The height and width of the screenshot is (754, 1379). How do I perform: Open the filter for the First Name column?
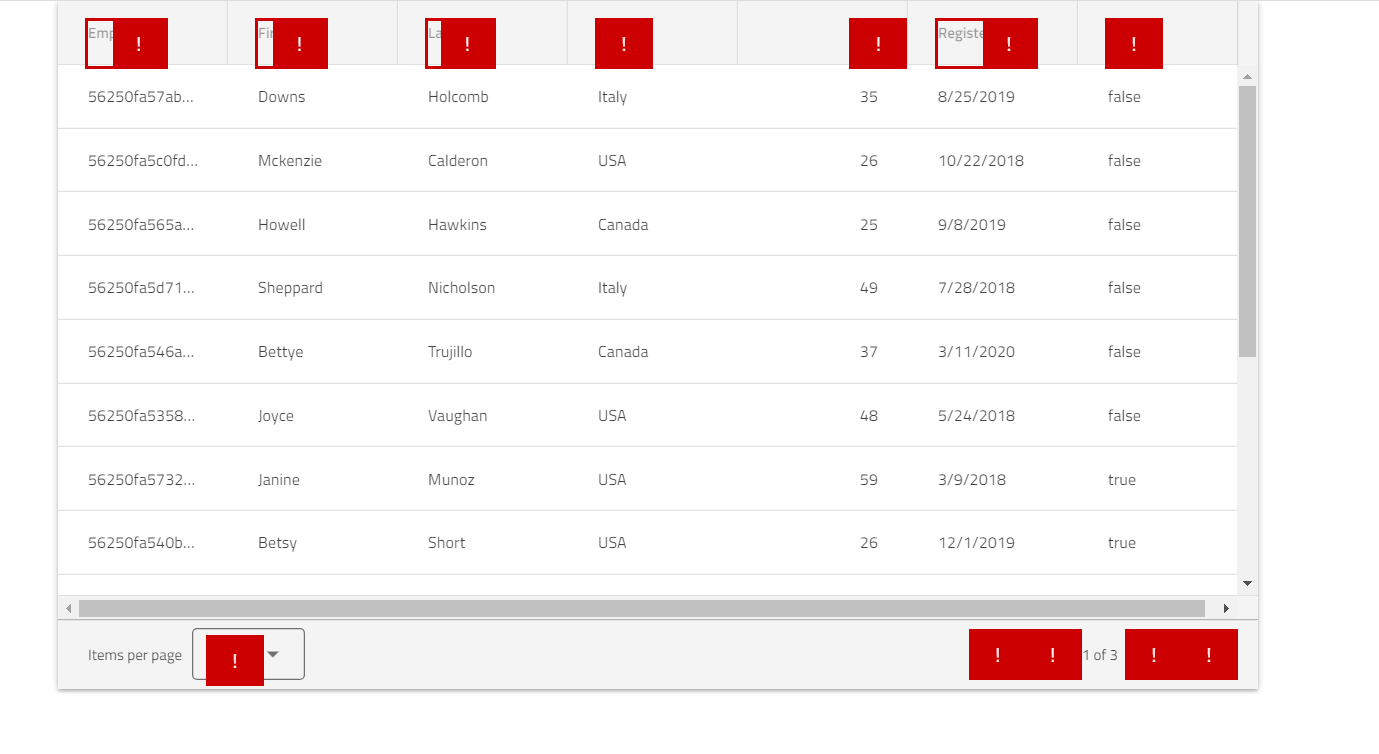297,43
